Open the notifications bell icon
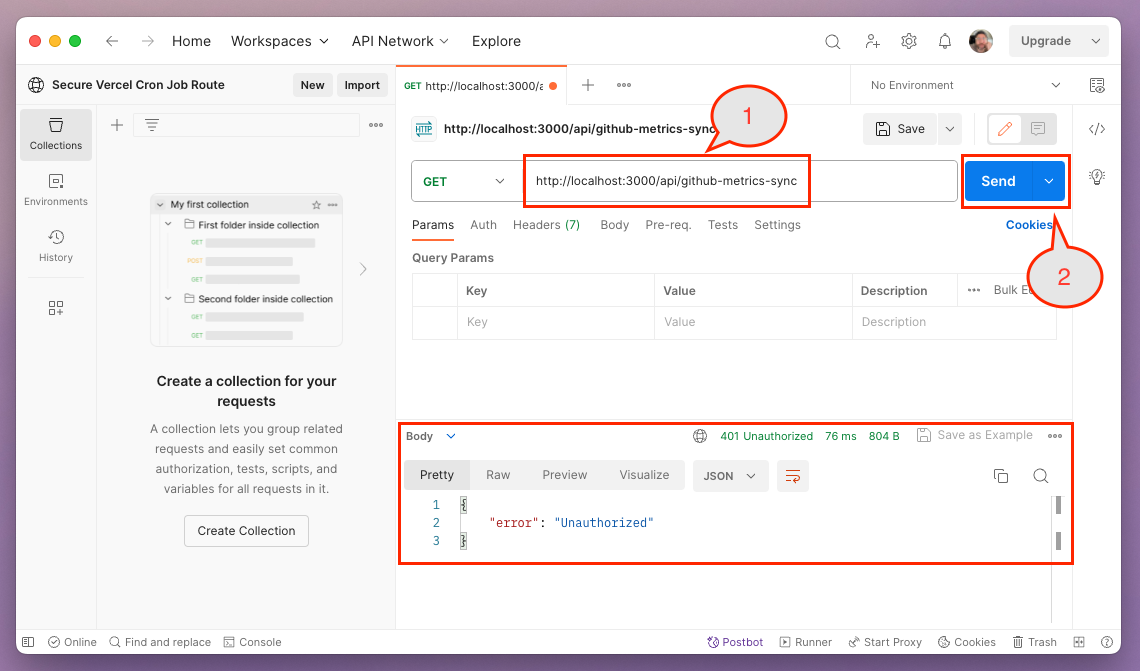This screenshot has width=1140, height=671. coord(944,41)
